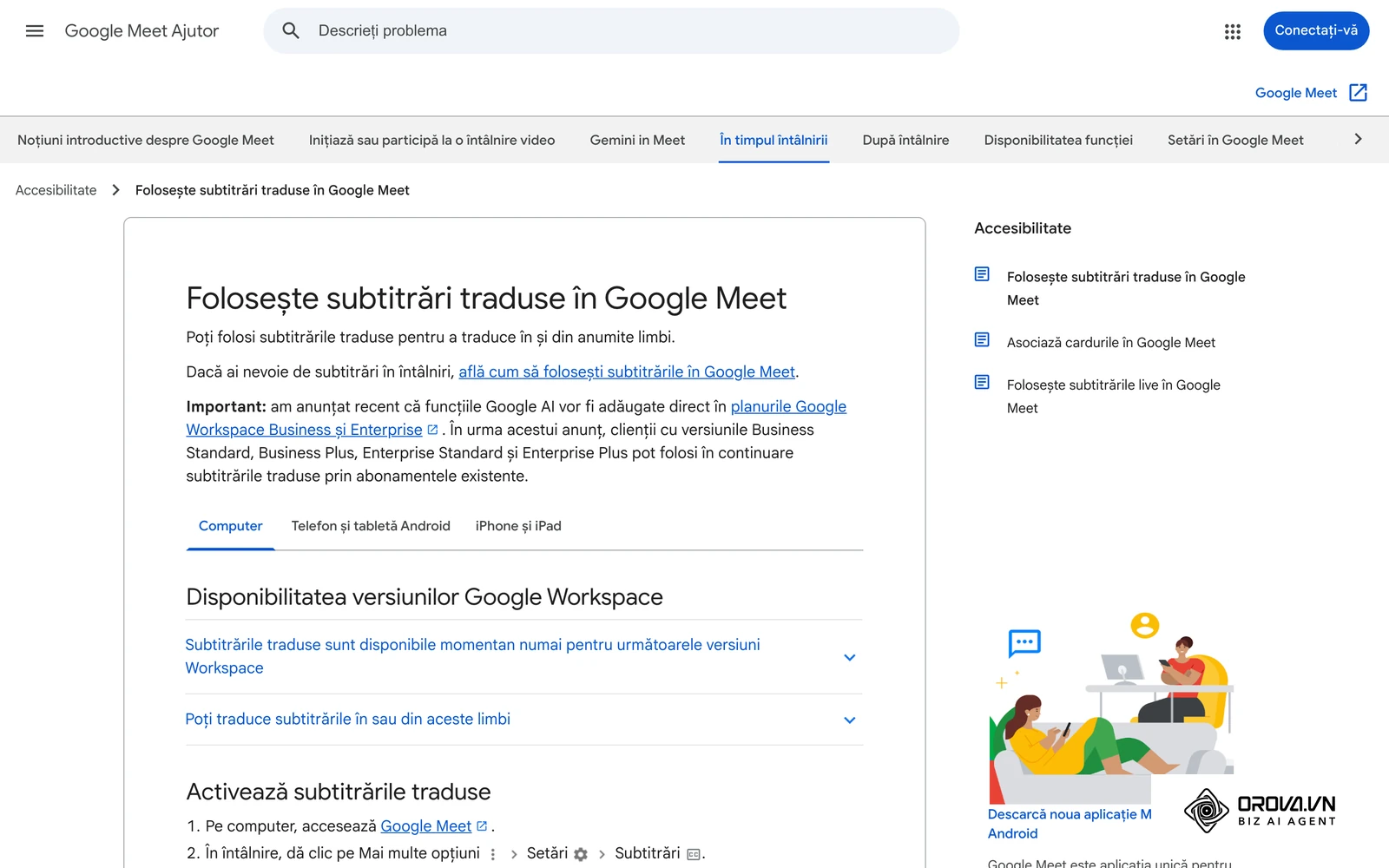The height and width of the screenshot is (868, 1389).
Task: Expand the available Workspace versions section
Action: tap(523, 657)
